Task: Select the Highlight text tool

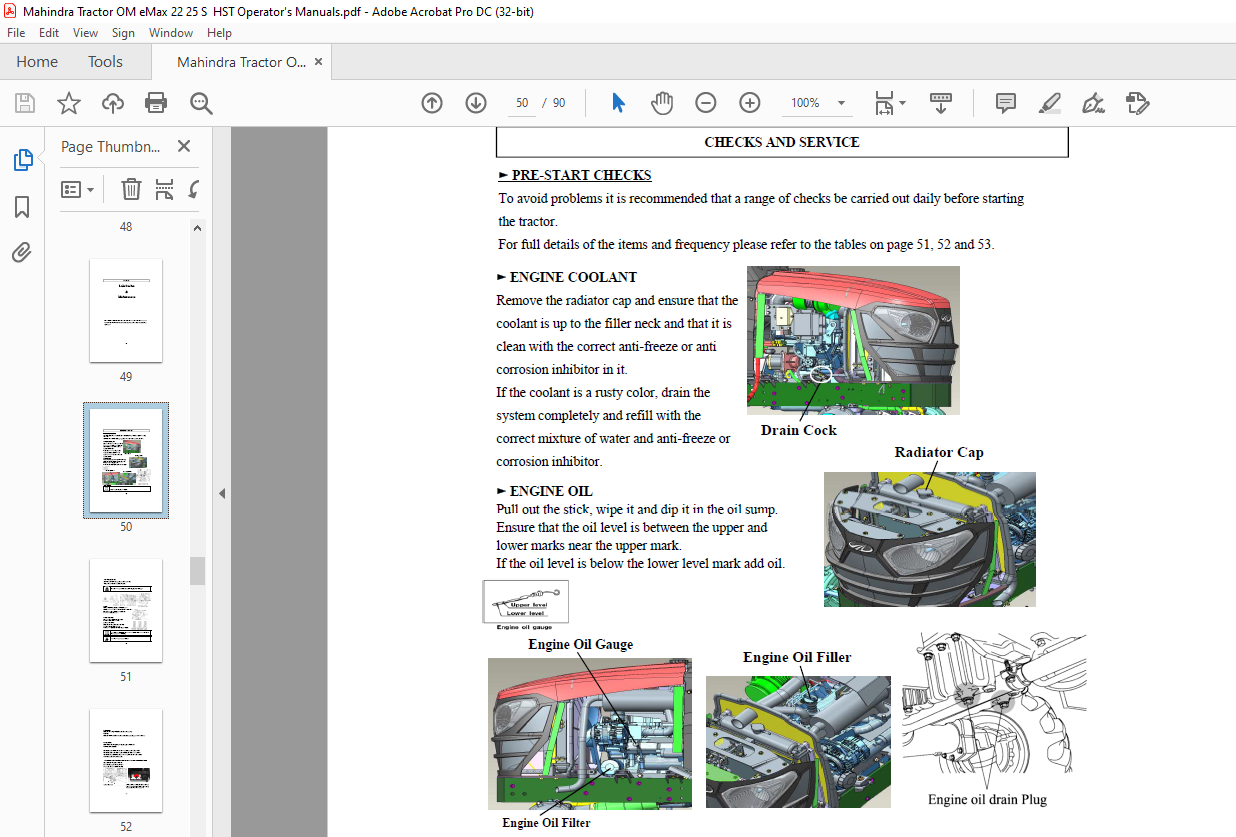Action: coord(1049,103)
